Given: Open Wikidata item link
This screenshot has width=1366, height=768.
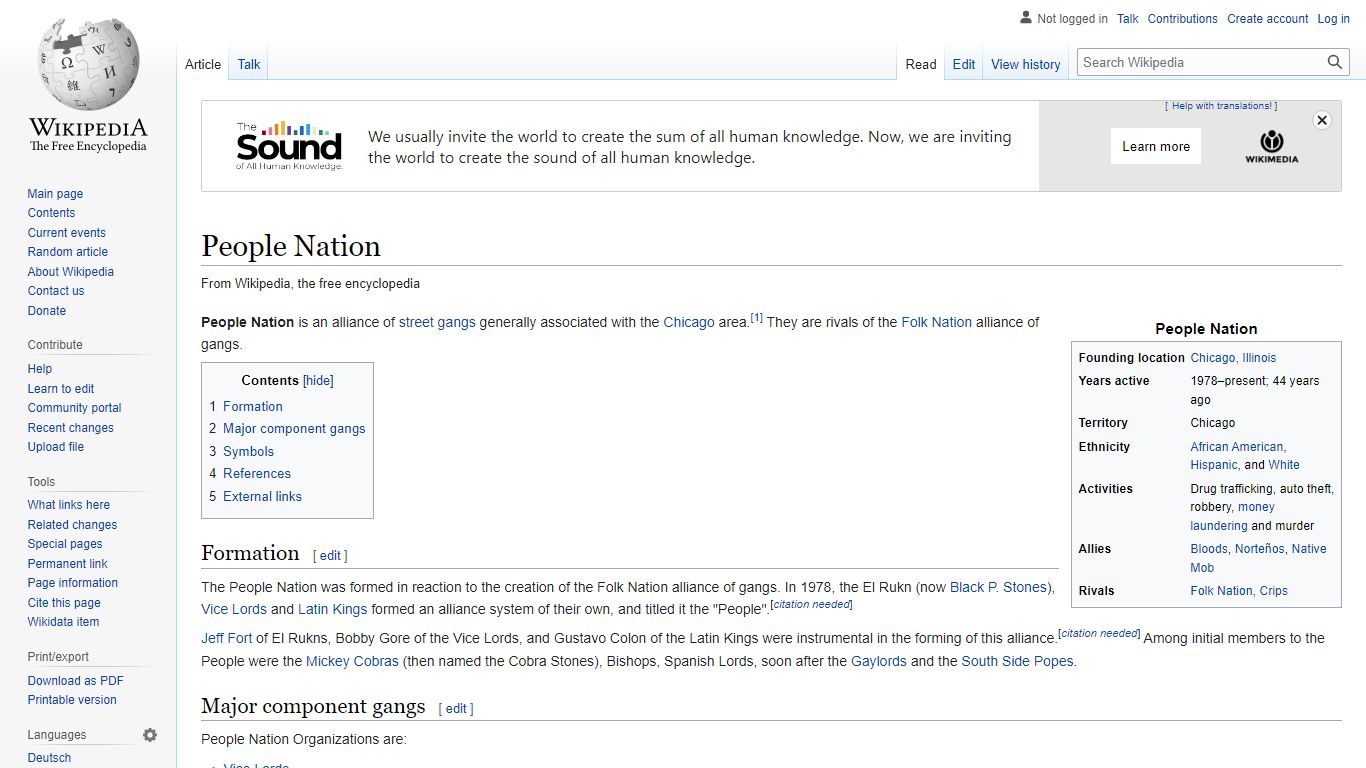Looking at the screenshot, I should pos(63,622).
